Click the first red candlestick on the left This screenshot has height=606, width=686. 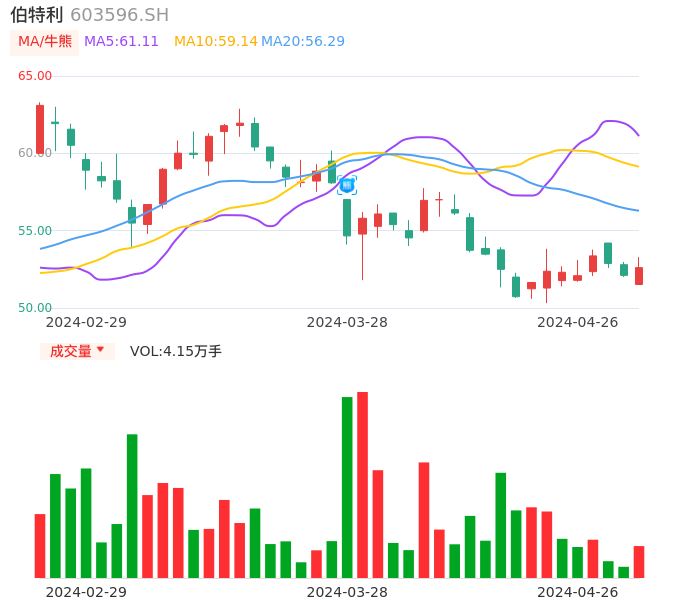click(x=40, y=128)
